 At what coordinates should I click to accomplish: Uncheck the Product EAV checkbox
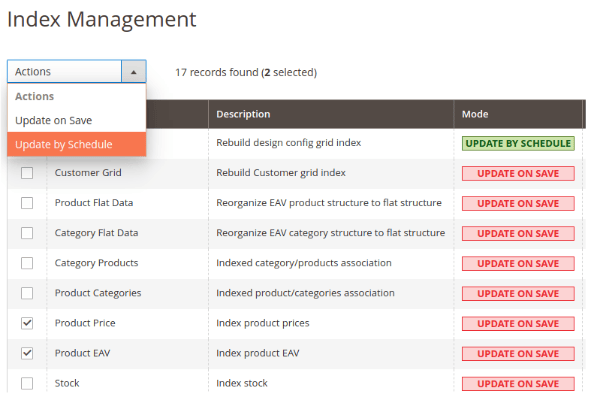tap(27, 353)
